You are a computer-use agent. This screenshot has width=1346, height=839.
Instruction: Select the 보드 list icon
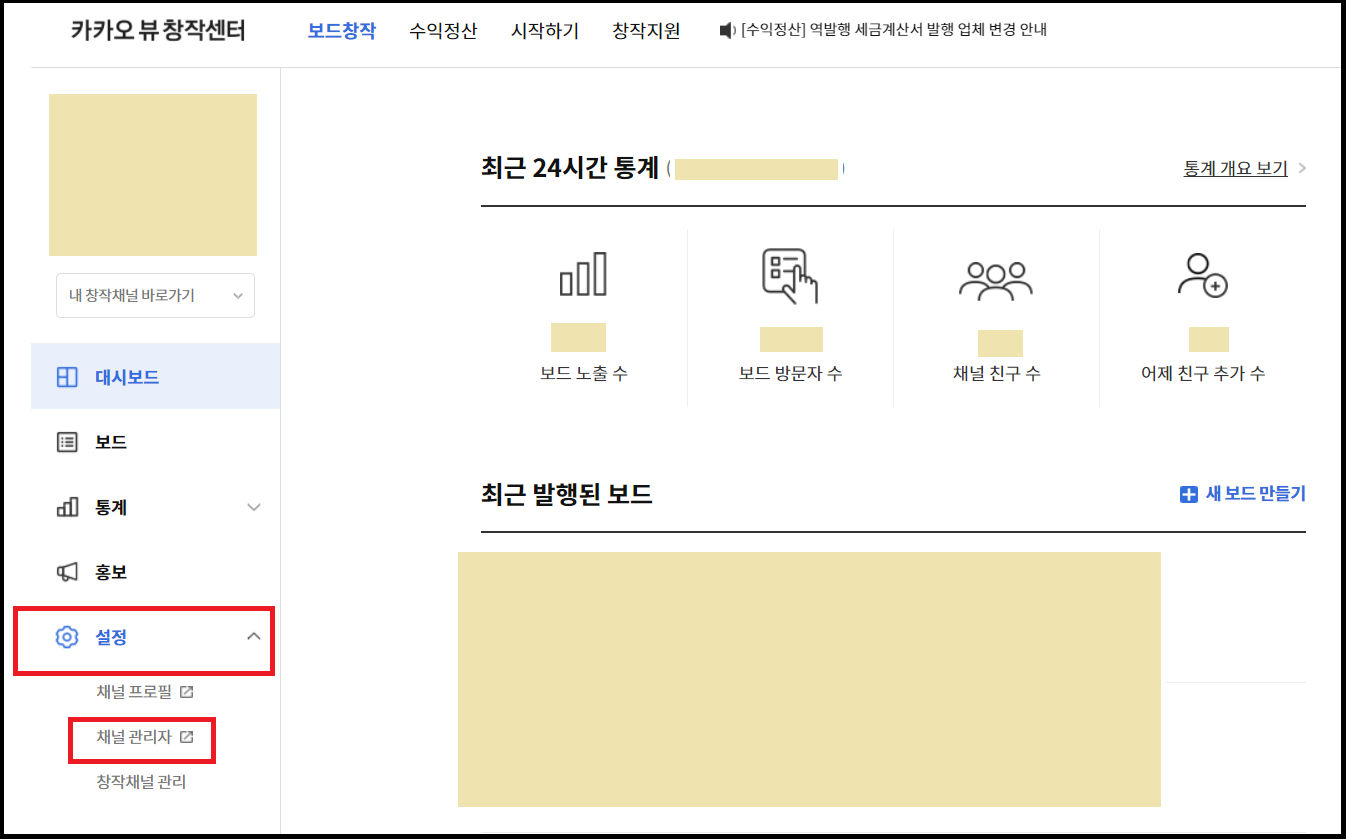click(x=64, y=441)
